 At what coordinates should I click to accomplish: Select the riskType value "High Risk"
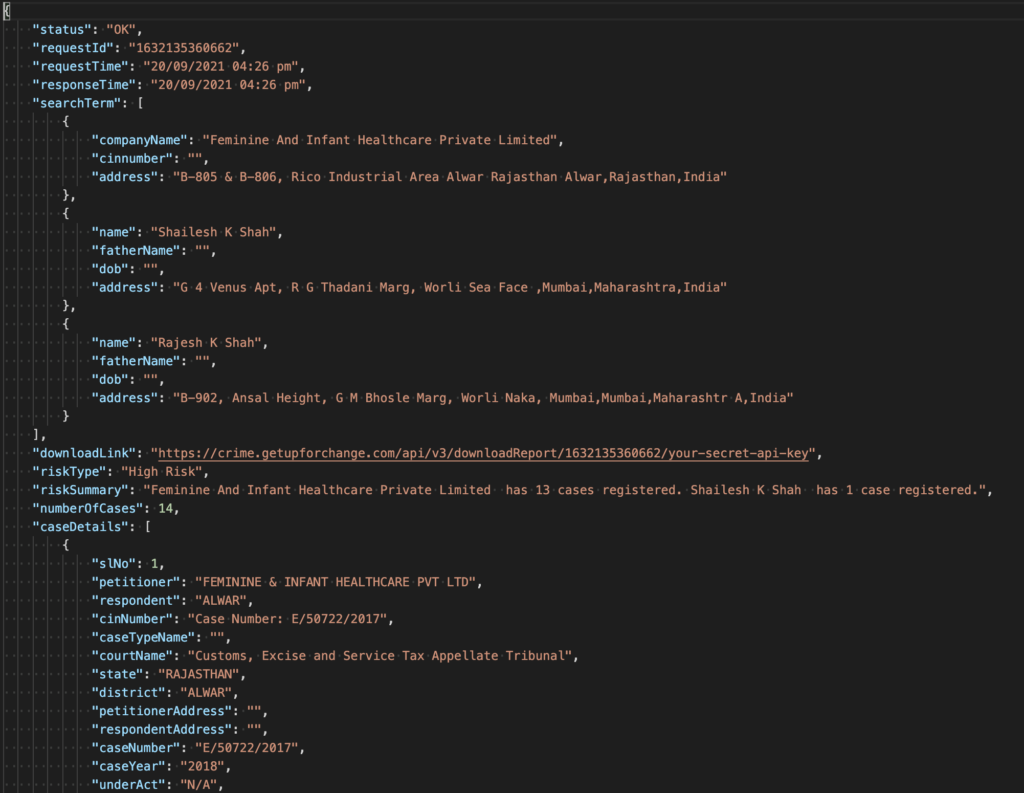tap(162, 472)
